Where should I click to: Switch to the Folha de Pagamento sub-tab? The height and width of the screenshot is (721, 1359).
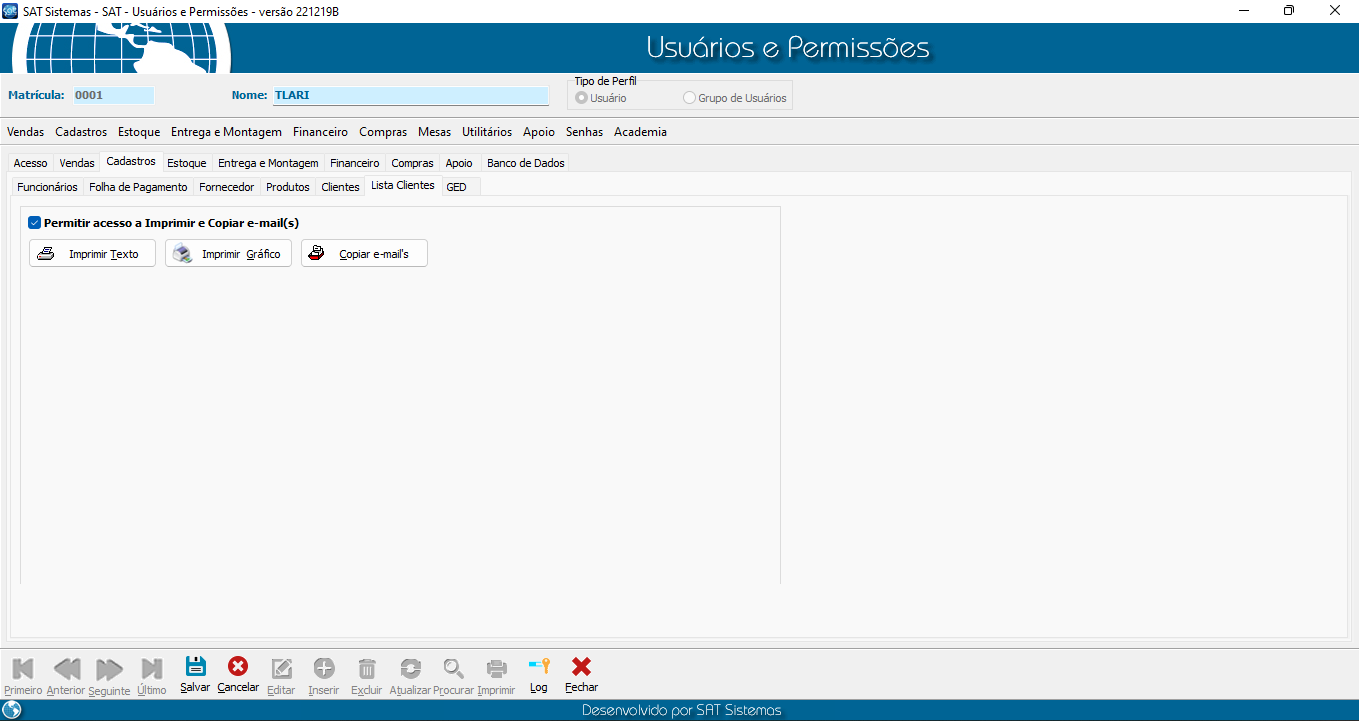pos(138,187)
